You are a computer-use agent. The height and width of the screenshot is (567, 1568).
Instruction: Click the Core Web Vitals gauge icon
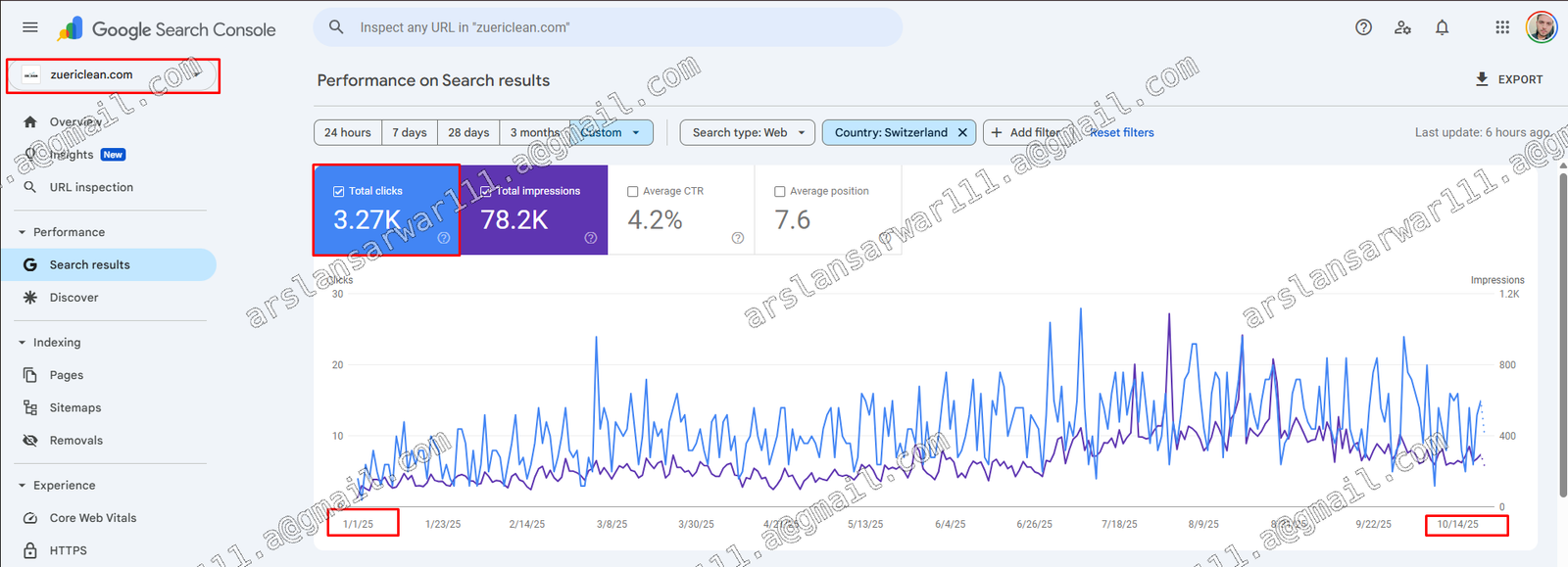[x=30, y=518]
